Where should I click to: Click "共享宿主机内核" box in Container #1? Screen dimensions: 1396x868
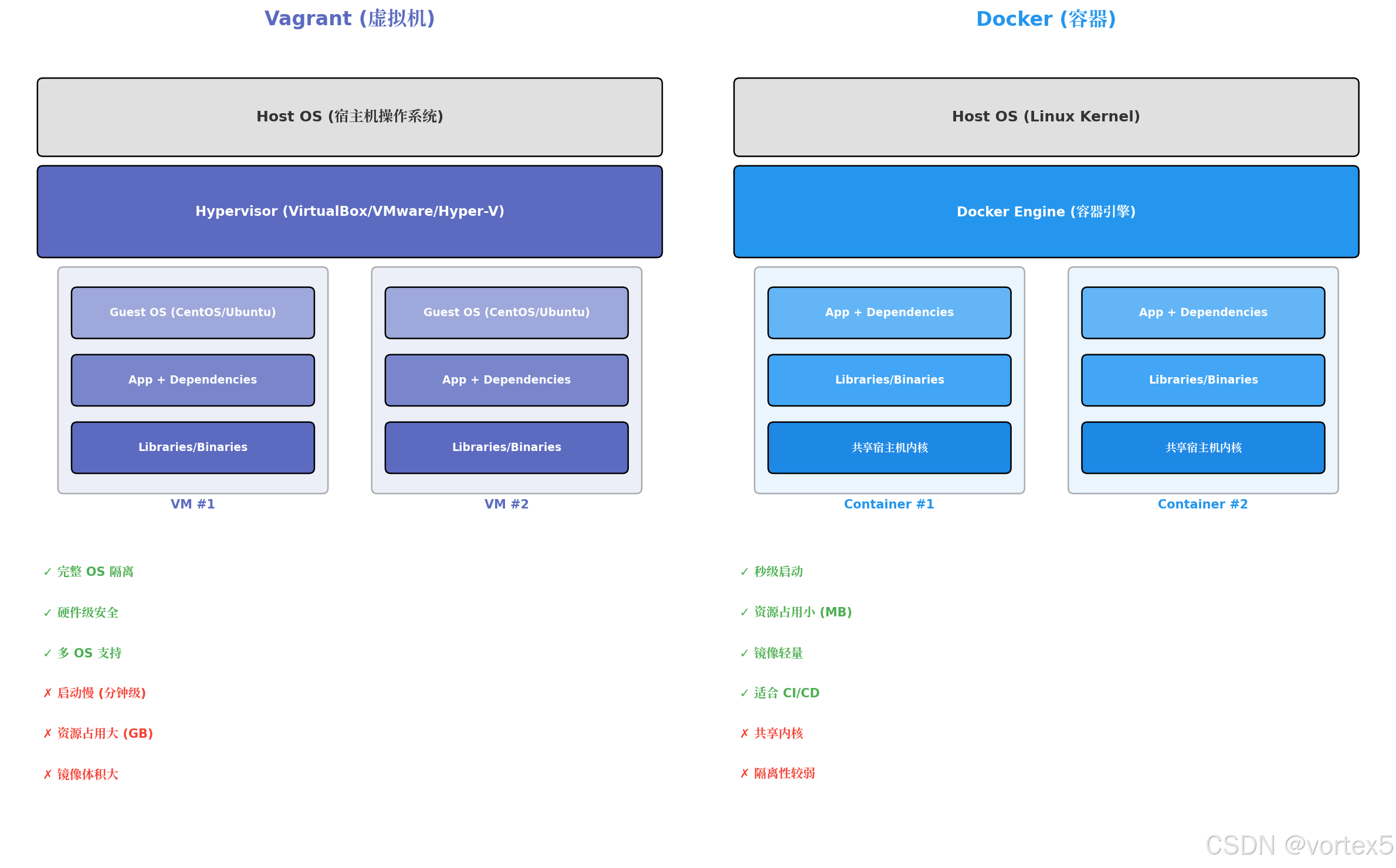pos(889,447)
